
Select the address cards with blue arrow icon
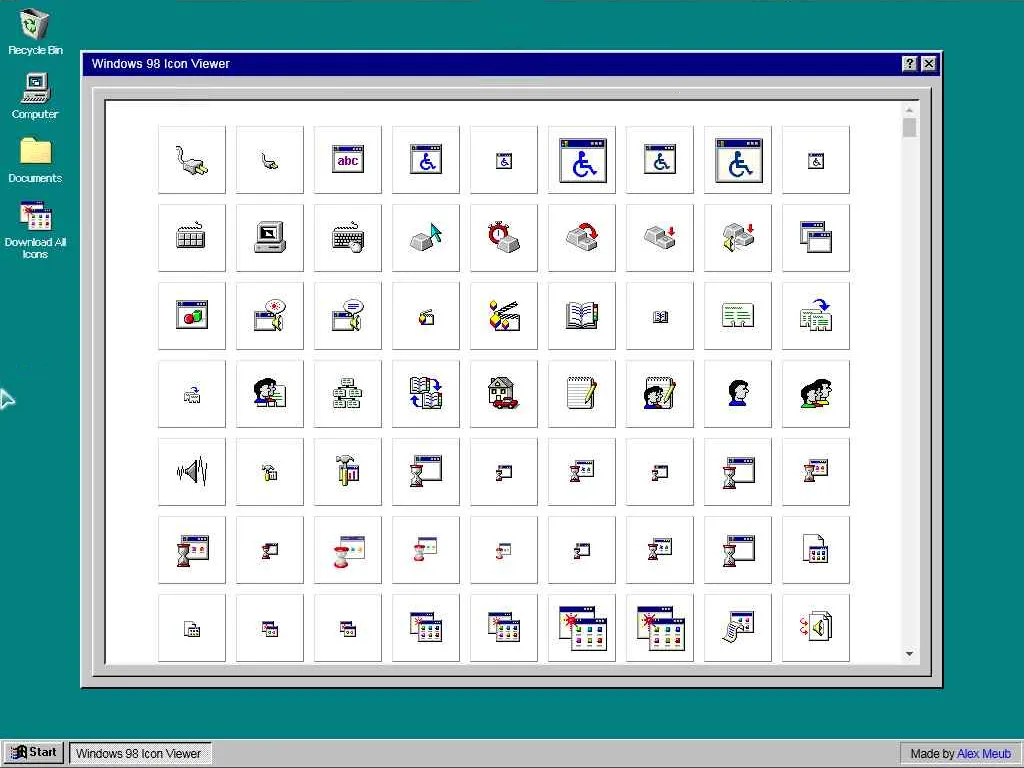coord(816,316)
